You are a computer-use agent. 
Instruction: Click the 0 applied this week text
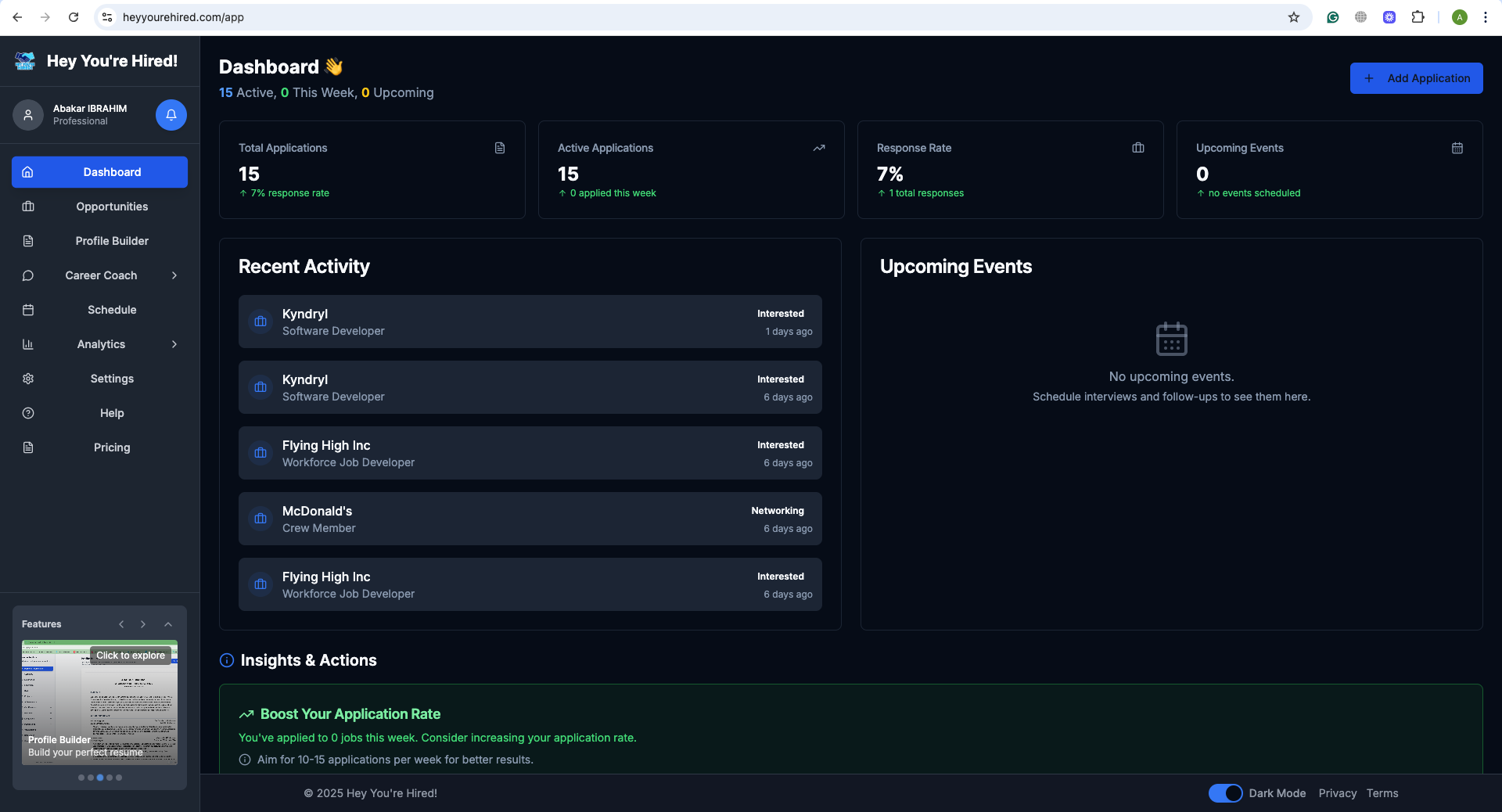coord(613,193)
